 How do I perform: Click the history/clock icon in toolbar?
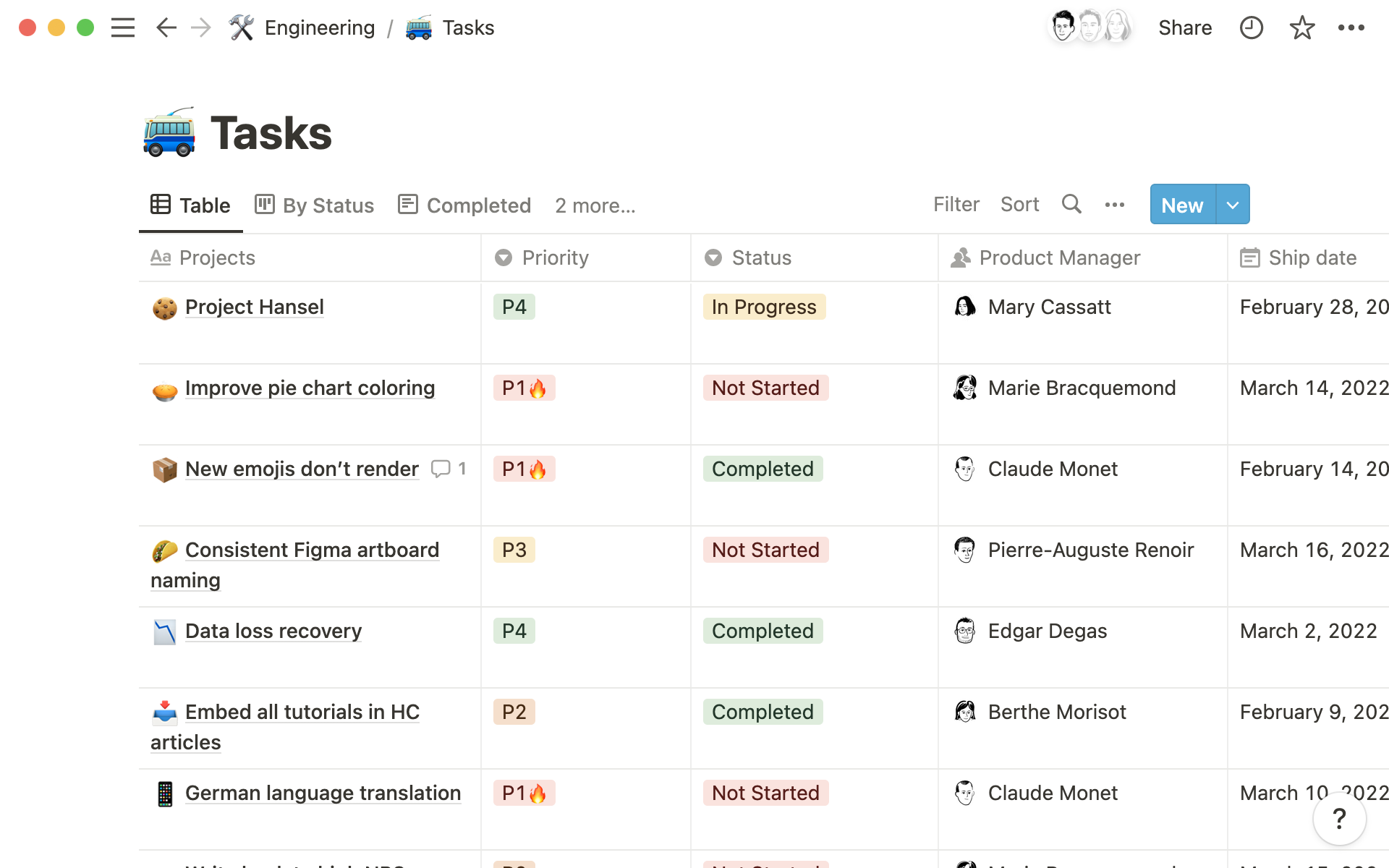pyautogui.click(x=1251, y=27)
